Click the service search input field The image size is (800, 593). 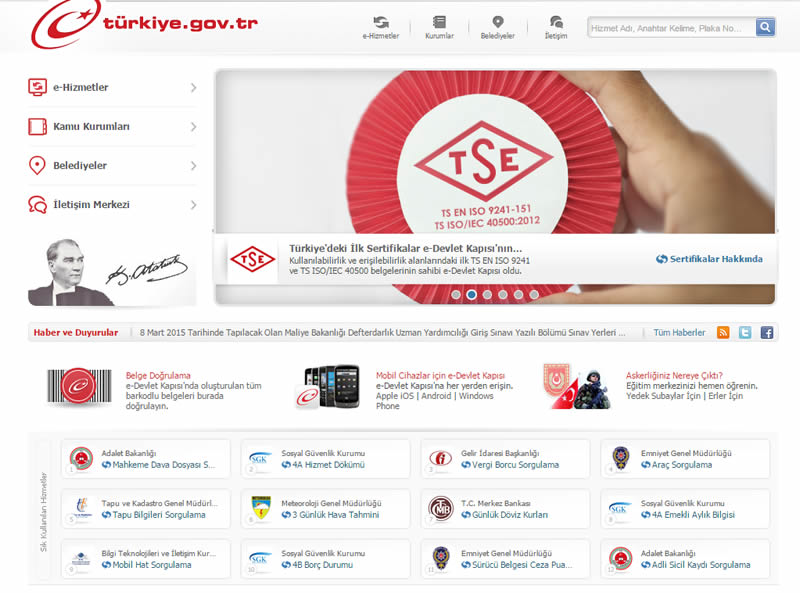[670, 28]
